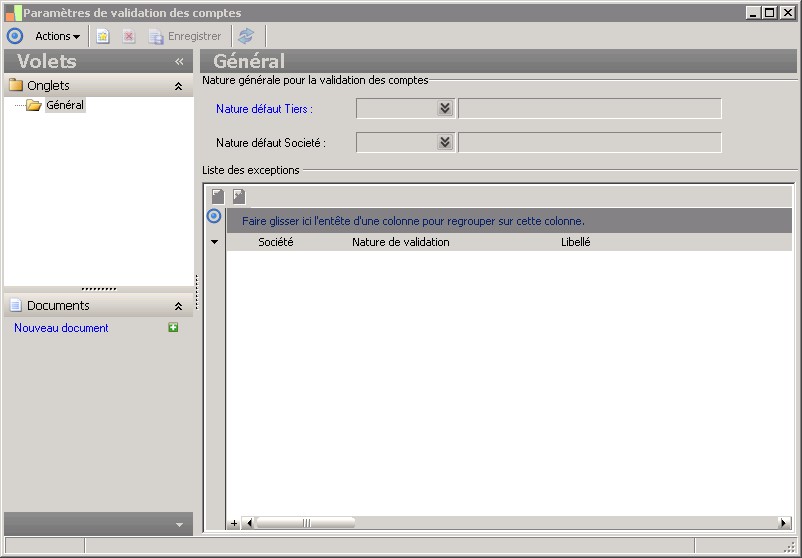Click the Général panel header
The width and height of the screenshot is (802, 558).
(x=498, y=61)
